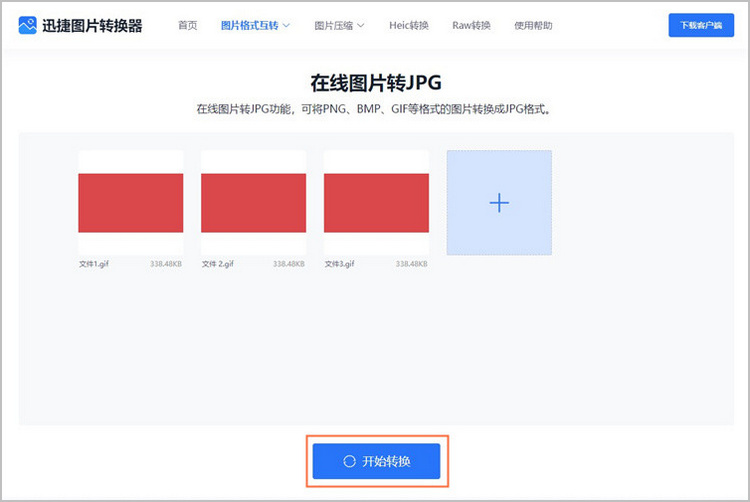Select the 文件 2.gif thumbnail

[x=254, y=203]
